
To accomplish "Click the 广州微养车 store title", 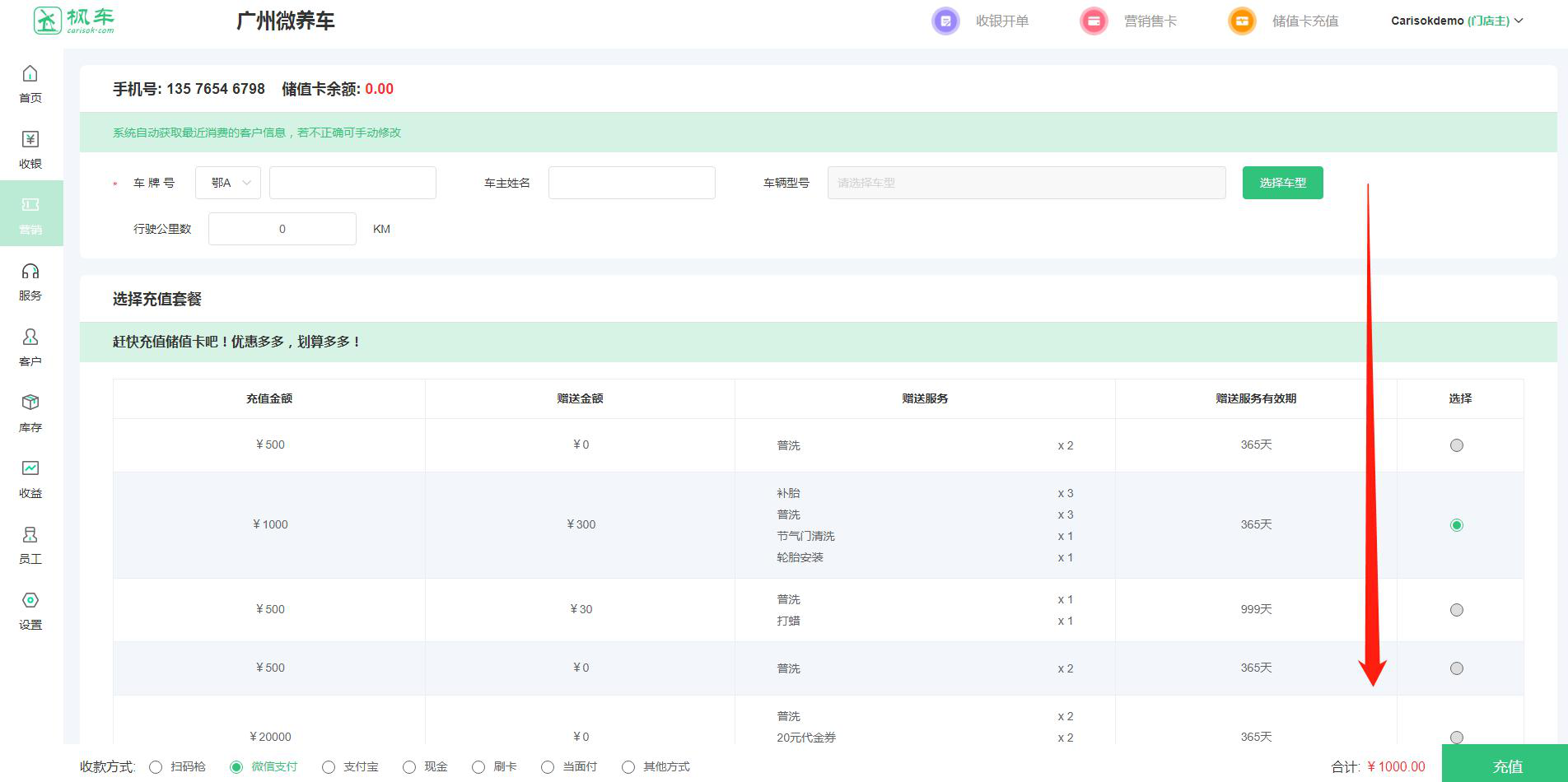I will click(286, 21).
